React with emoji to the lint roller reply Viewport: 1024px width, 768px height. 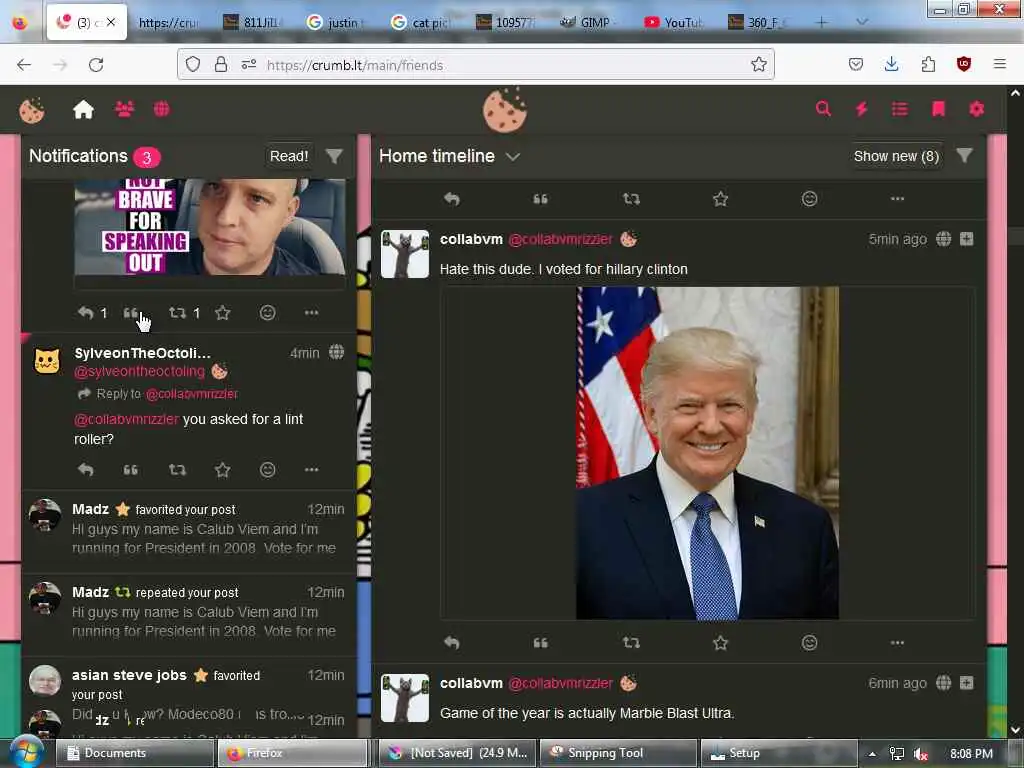267,470
